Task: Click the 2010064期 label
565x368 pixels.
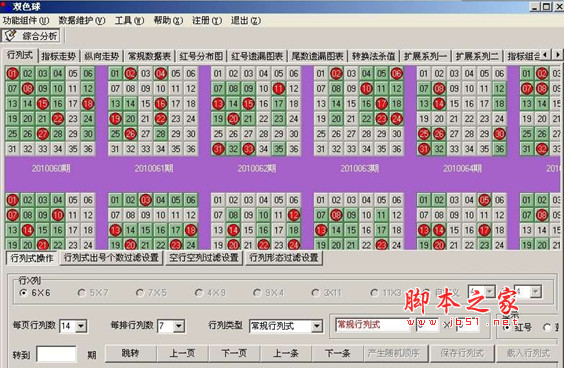Action: (463, 168)
